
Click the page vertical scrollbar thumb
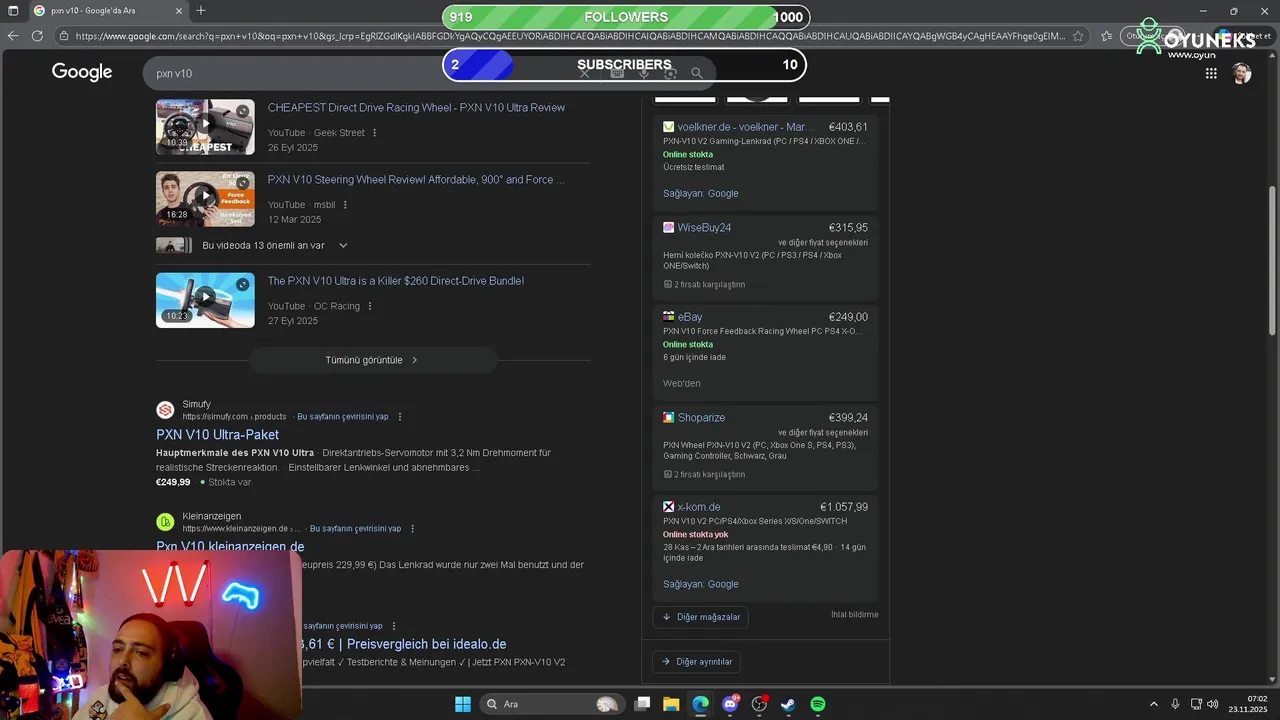pyautogui.click(x=1273, y=260)
